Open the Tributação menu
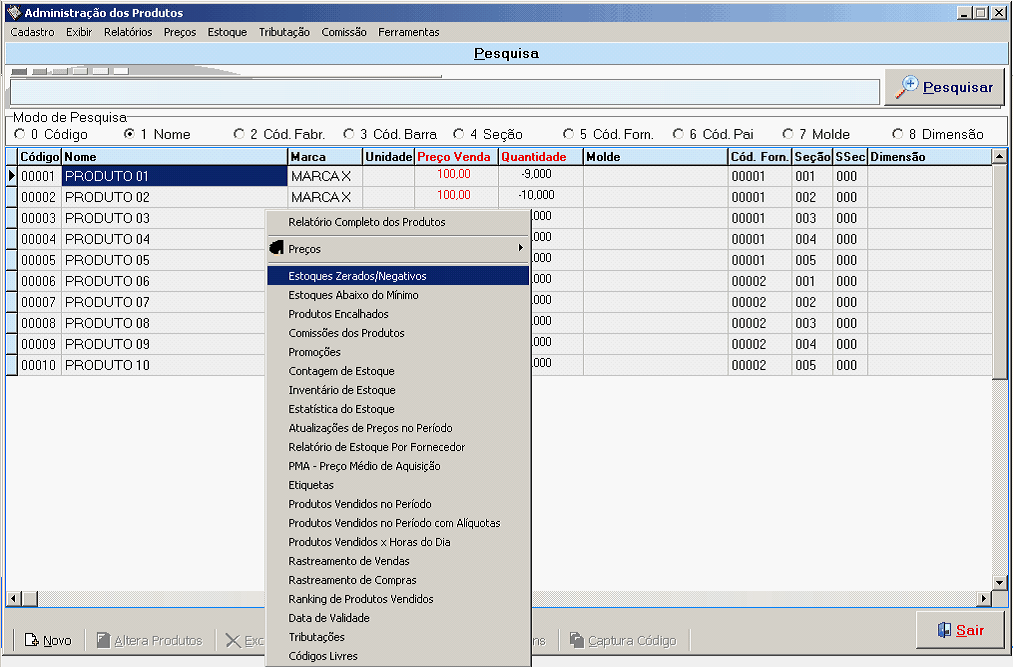 [284, 32]
